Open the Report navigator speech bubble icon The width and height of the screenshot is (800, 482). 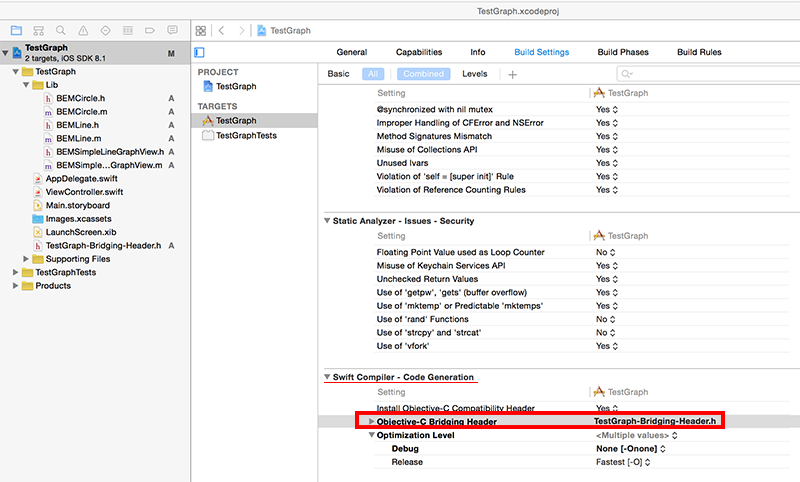pos(172,31)
